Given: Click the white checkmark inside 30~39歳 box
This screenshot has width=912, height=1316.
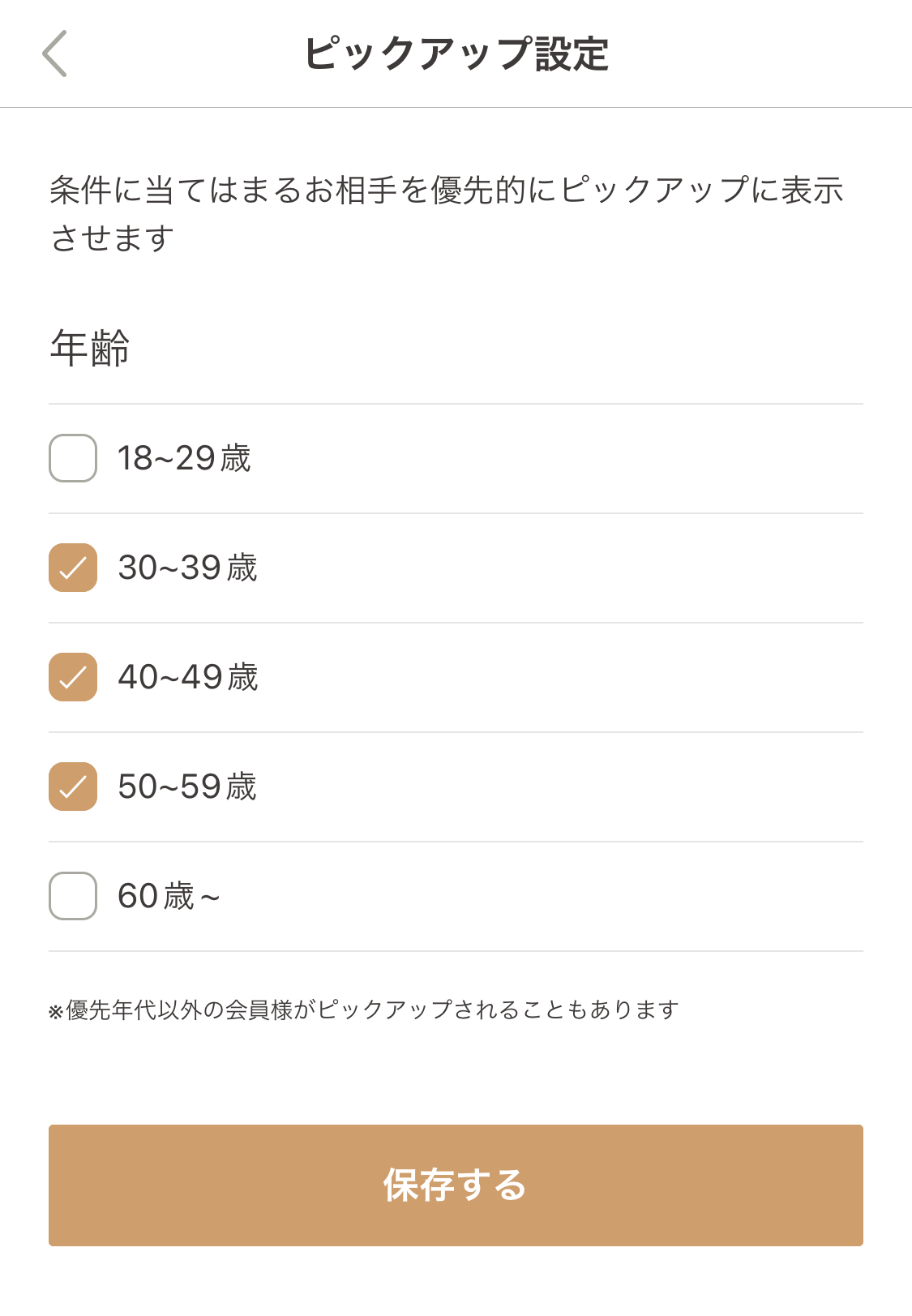Looking at the screenshot, I should 73,568.
